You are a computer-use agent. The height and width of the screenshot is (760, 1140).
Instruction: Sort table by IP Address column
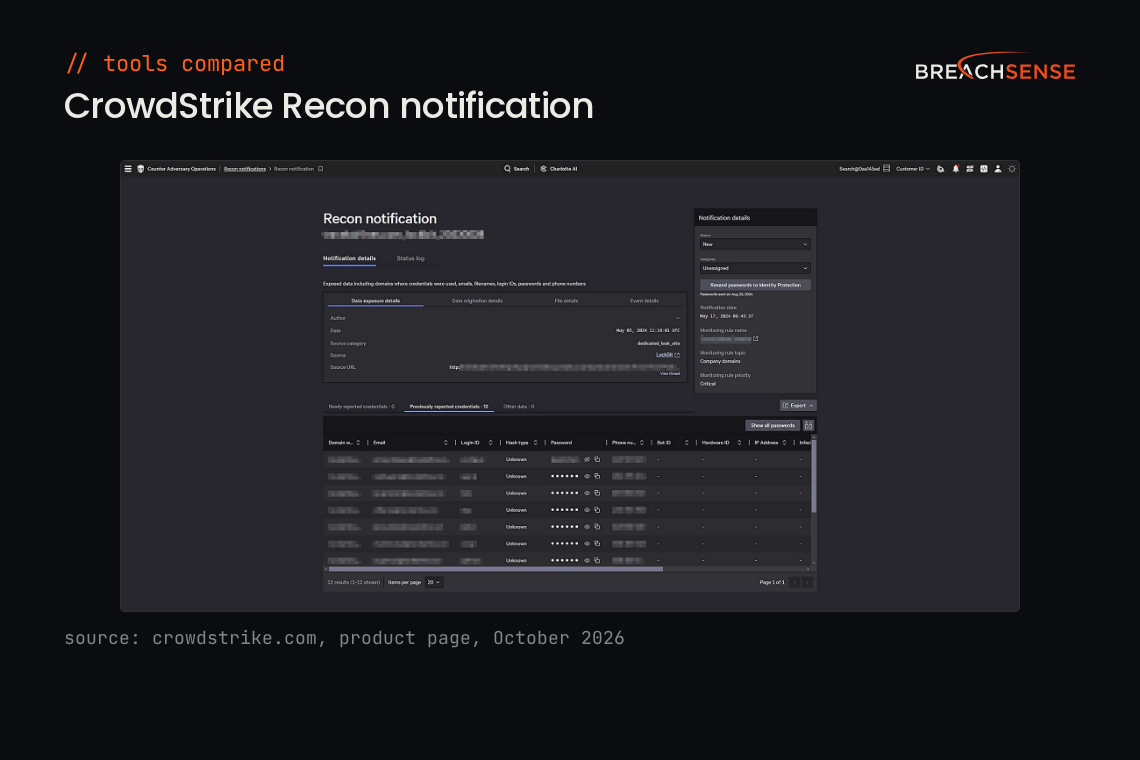[x=784, y=442]
